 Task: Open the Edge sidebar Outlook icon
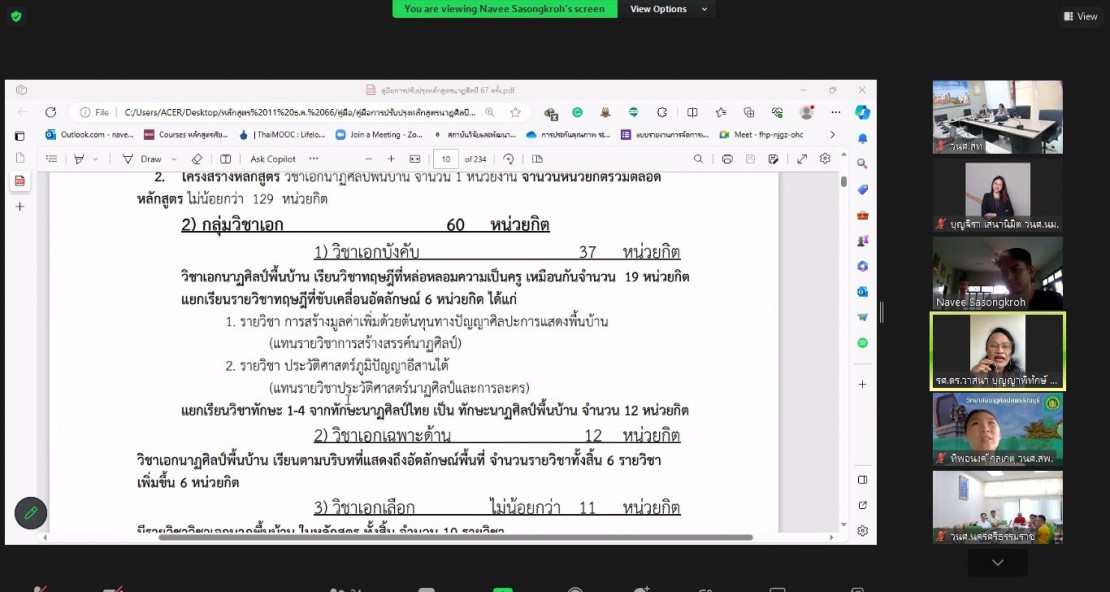862,292
